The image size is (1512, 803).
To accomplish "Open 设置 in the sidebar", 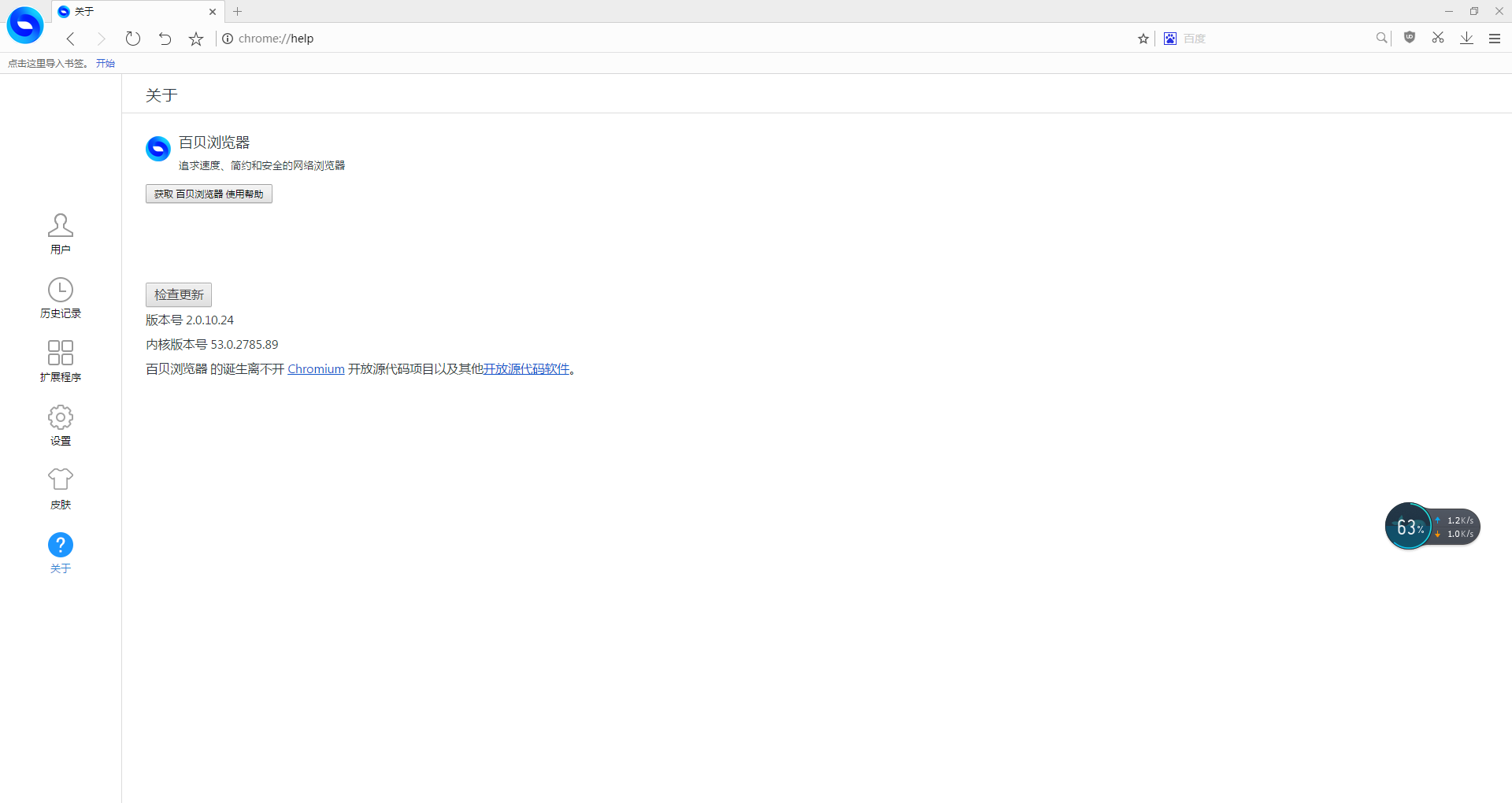I will tap(61, 425).
